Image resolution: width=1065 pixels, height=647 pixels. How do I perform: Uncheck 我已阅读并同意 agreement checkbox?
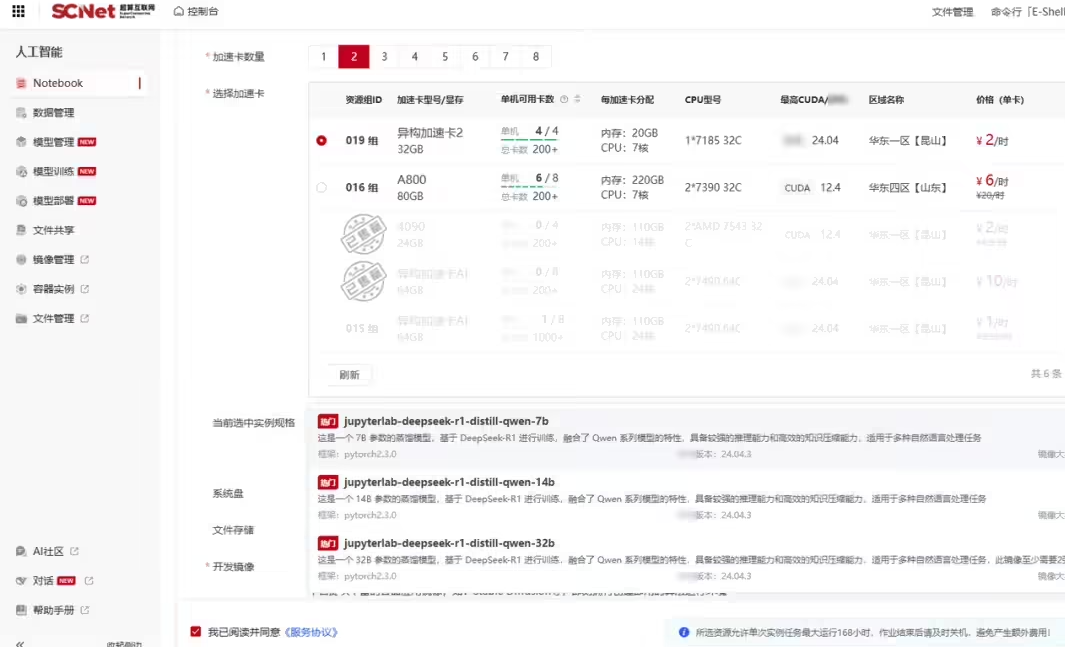pyautogui.click(x=196, y=631)
